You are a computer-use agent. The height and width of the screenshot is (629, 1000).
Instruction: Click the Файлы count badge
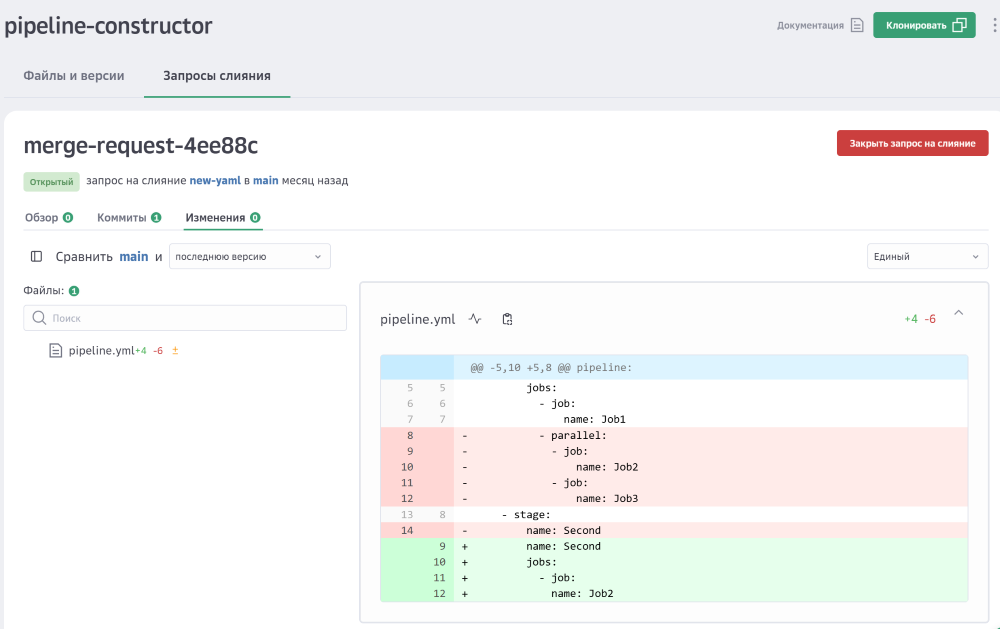[74, 291]
